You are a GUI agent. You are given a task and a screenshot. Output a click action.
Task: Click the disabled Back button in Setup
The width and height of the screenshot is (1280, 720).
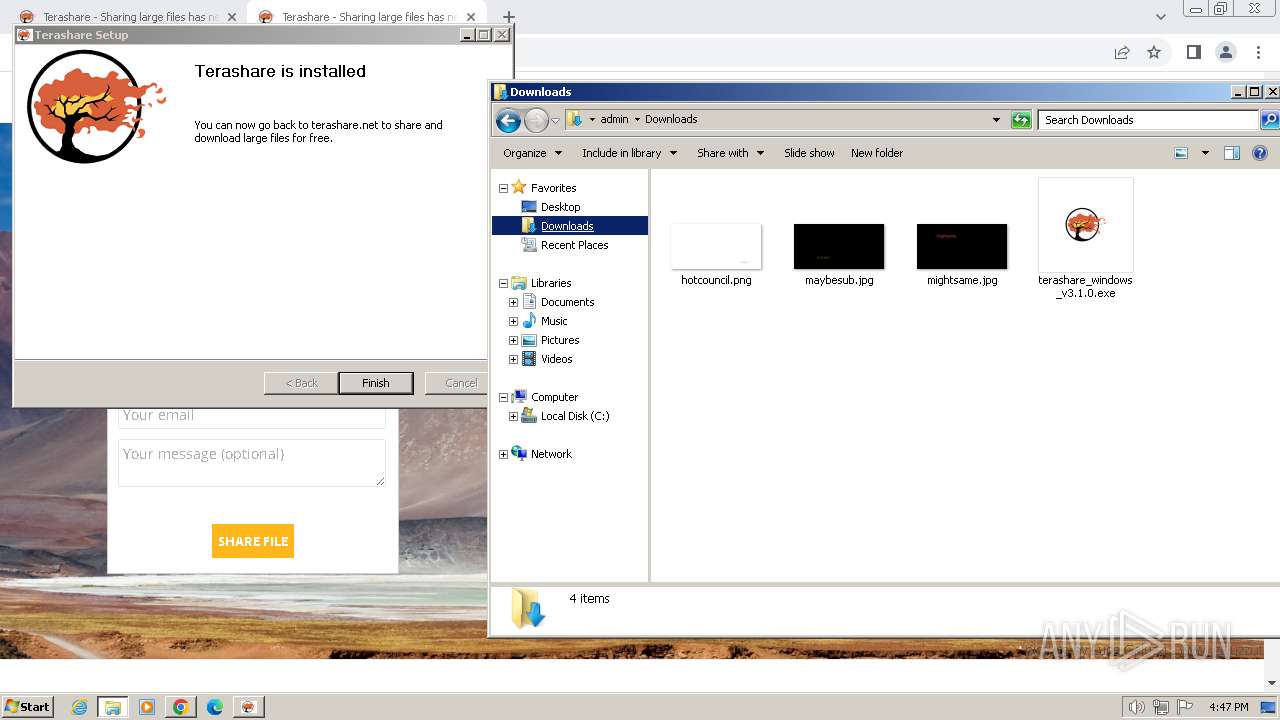(301, 383)
